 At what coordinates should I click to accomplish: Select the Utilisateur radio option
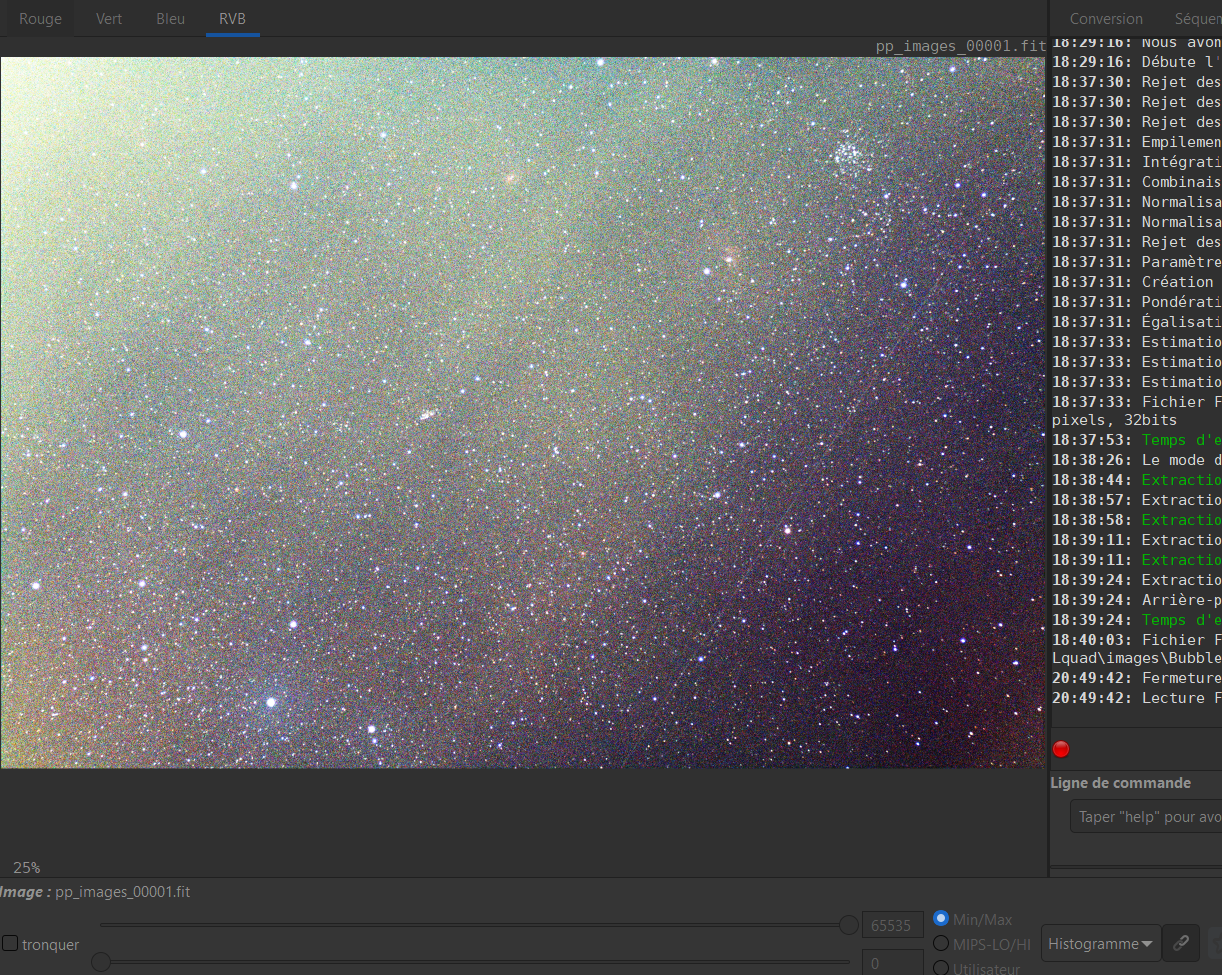[x=941, y=967]
